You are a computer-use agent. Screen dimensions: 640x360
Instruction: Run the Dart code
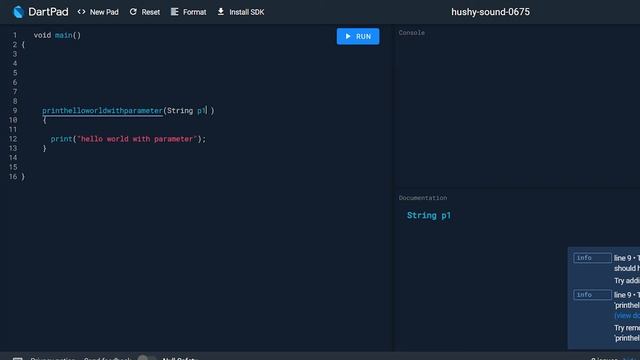(358, 36)
